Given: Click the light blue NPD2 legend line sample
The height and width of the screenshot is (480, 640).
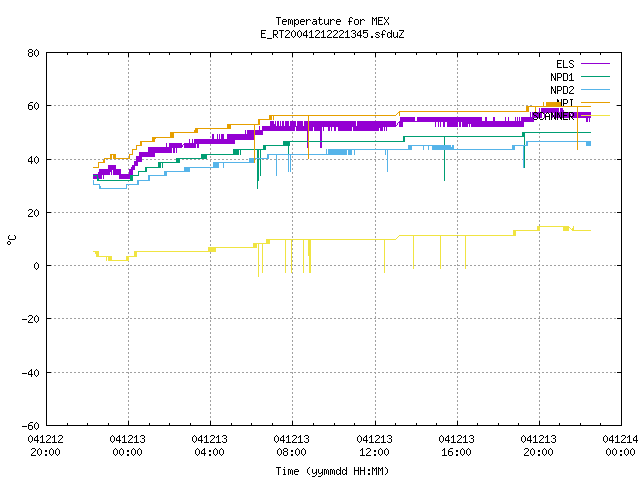Looking at the screenshot, I should click(x=595, y=89).
